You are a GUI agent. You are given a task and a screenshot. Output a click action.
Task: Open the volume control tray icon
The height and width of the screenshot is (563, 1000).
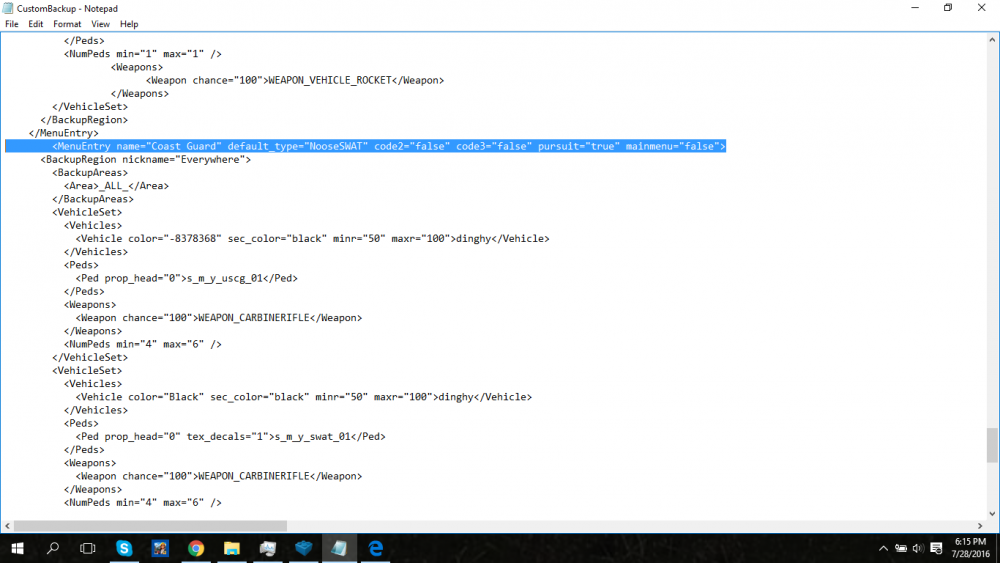pos(918,548)
